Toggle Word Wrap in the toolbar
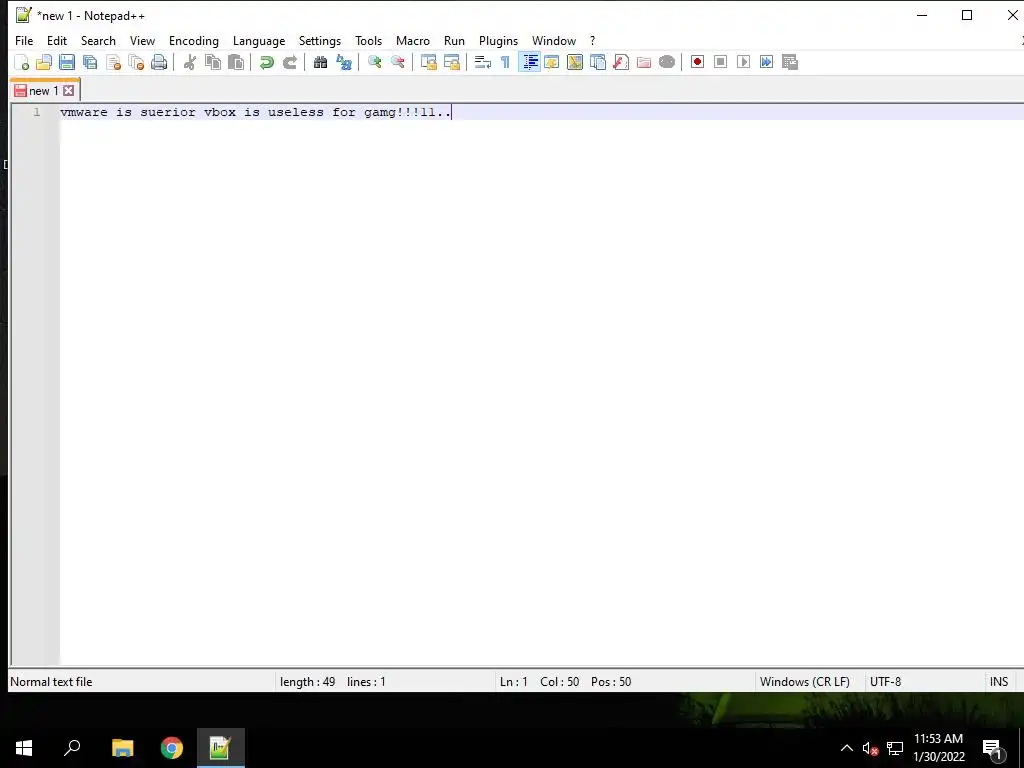1024x768 pixels. click(483, 62)
